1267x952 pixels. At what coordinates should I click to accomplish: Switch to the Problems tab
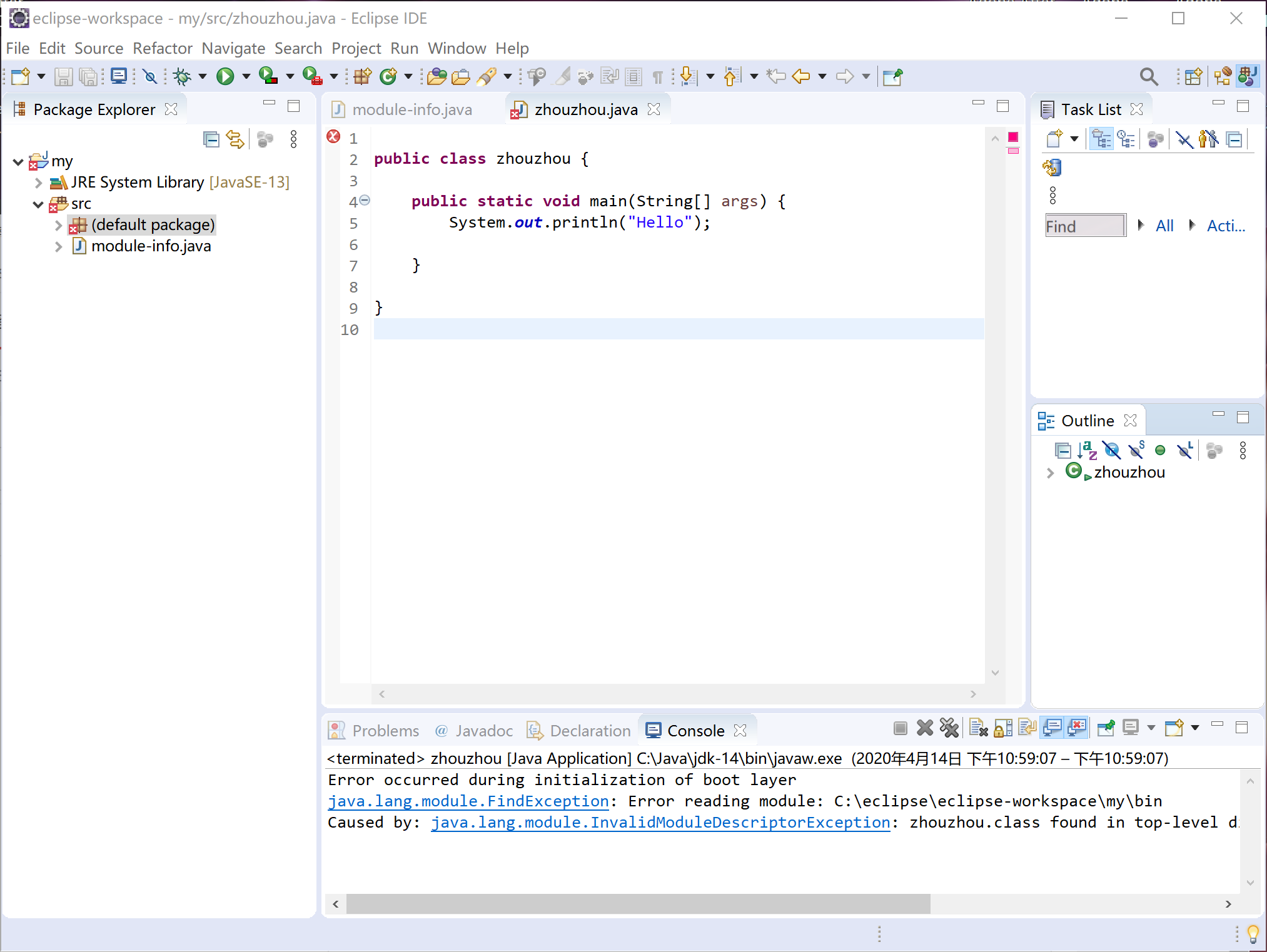pyautogui.click(x=374, y=730)
